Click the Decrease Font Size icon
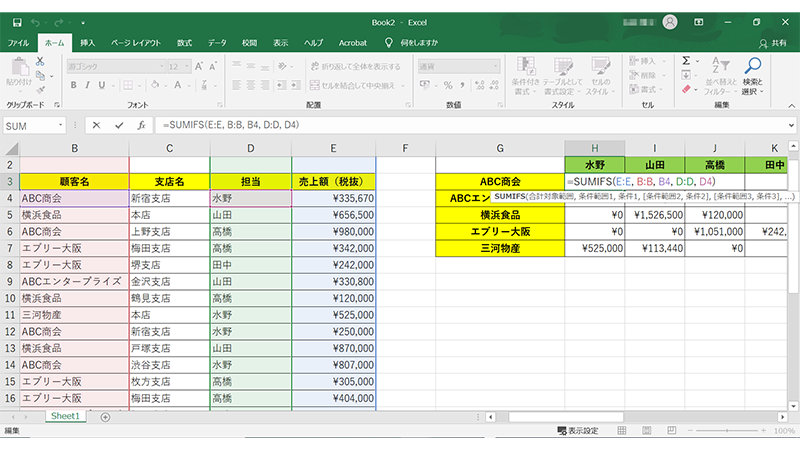Viewport: 800px width, 450px height. tap(213, 66)
